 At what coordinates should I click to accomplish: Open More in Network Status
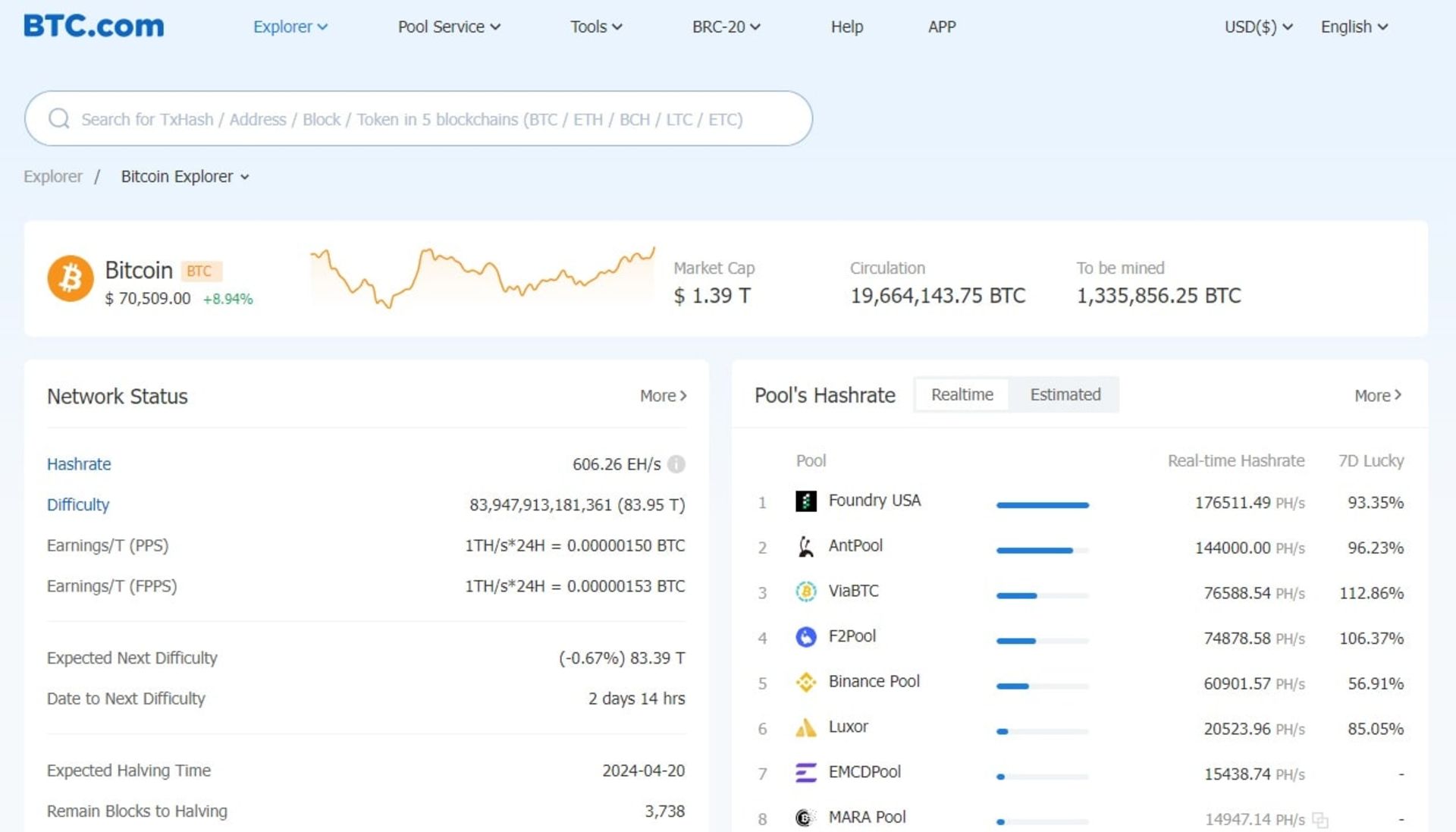[663, 396]
